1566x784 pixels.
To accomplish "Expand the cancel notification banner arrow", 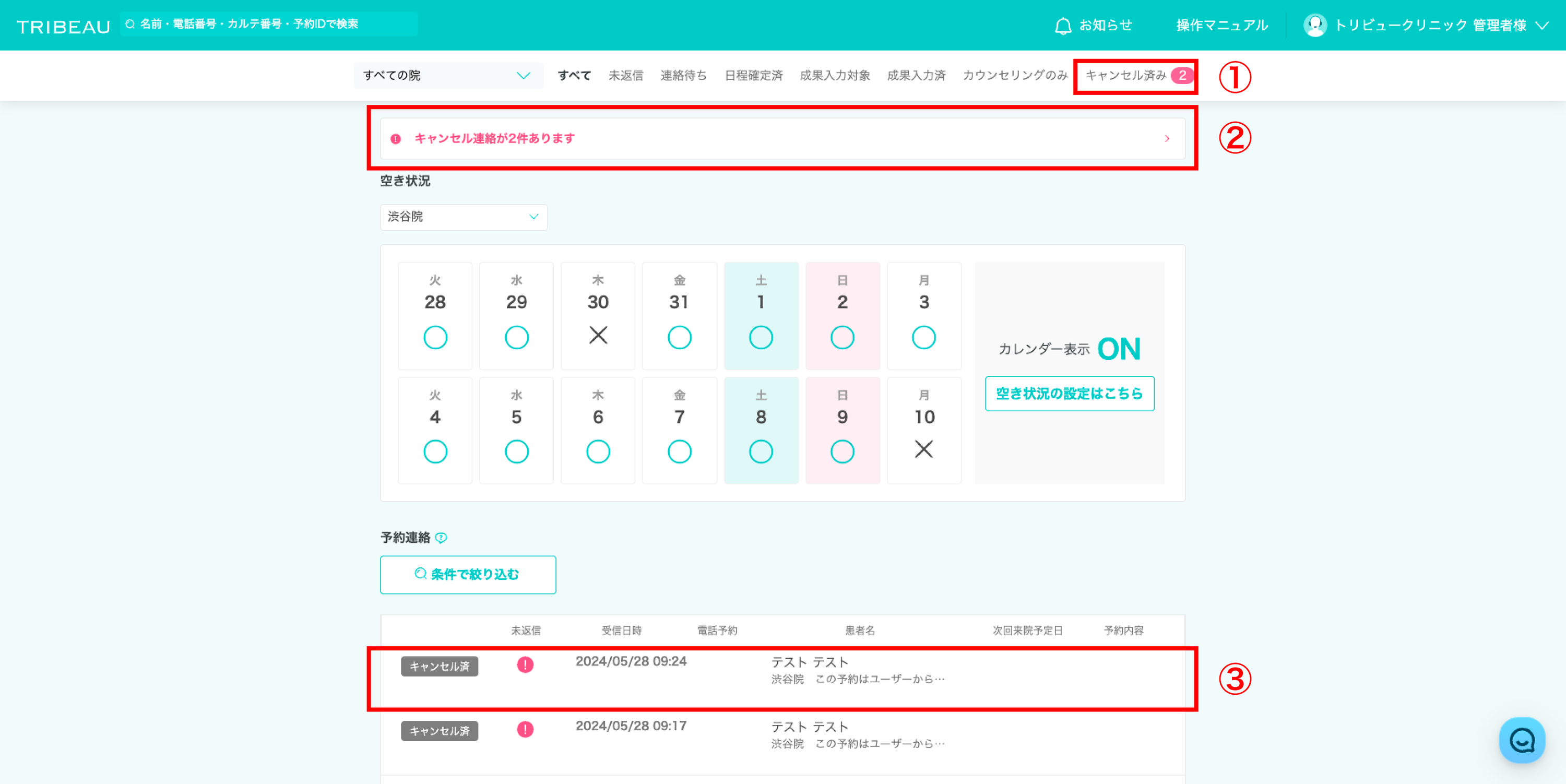I will point(1167,138).
